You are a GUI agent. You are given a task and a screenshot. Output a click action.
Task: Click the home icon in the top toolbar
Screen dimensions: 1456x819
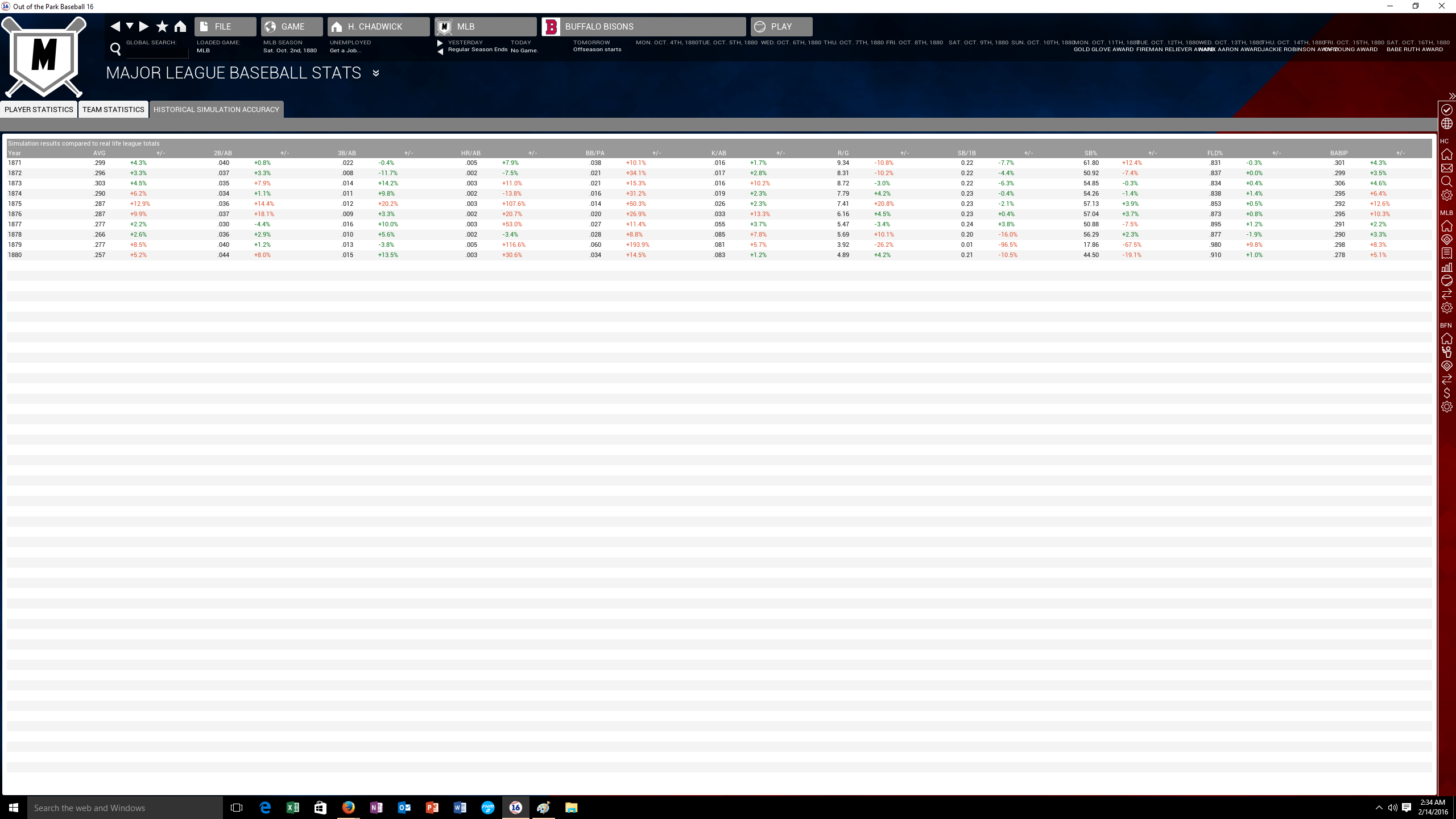180,26
